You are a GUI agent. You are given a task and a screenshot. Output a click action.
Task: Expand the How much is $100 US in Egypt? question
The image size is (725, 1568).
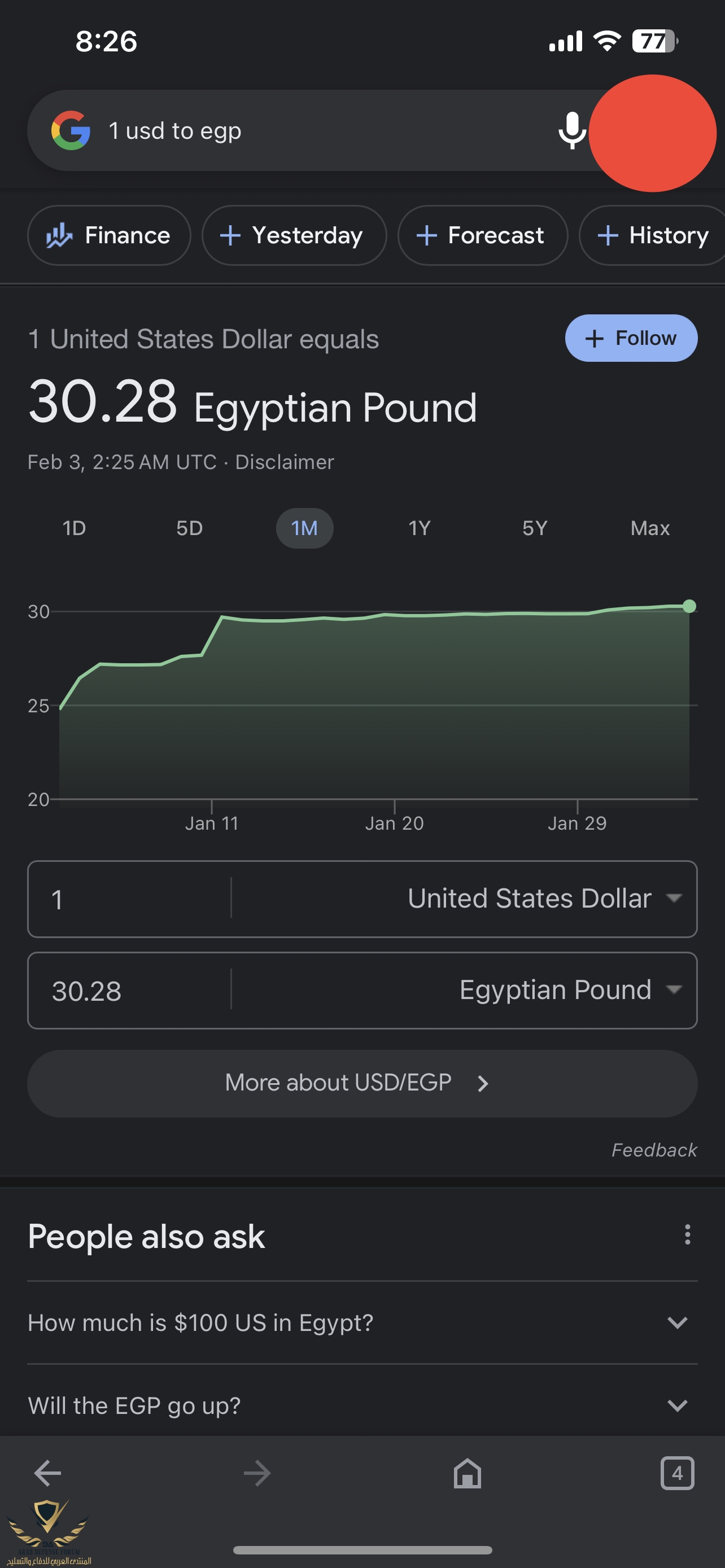click(x=362, y=1322)
